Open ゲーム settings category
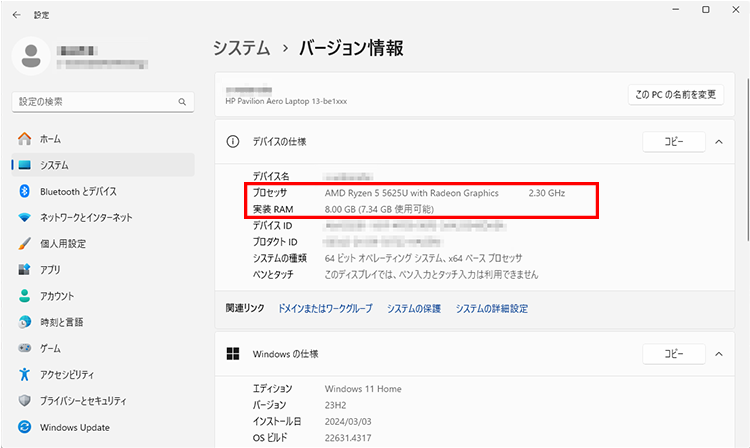750x448 pixels. (103, 348)
